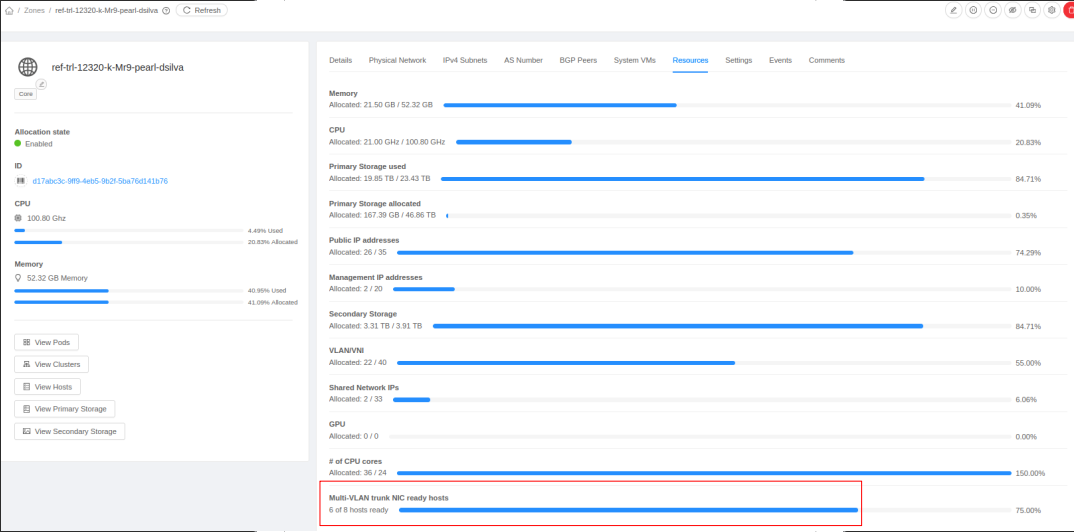
Task: Open the View Secondary Storage button
Action: [x=69, y=431]
